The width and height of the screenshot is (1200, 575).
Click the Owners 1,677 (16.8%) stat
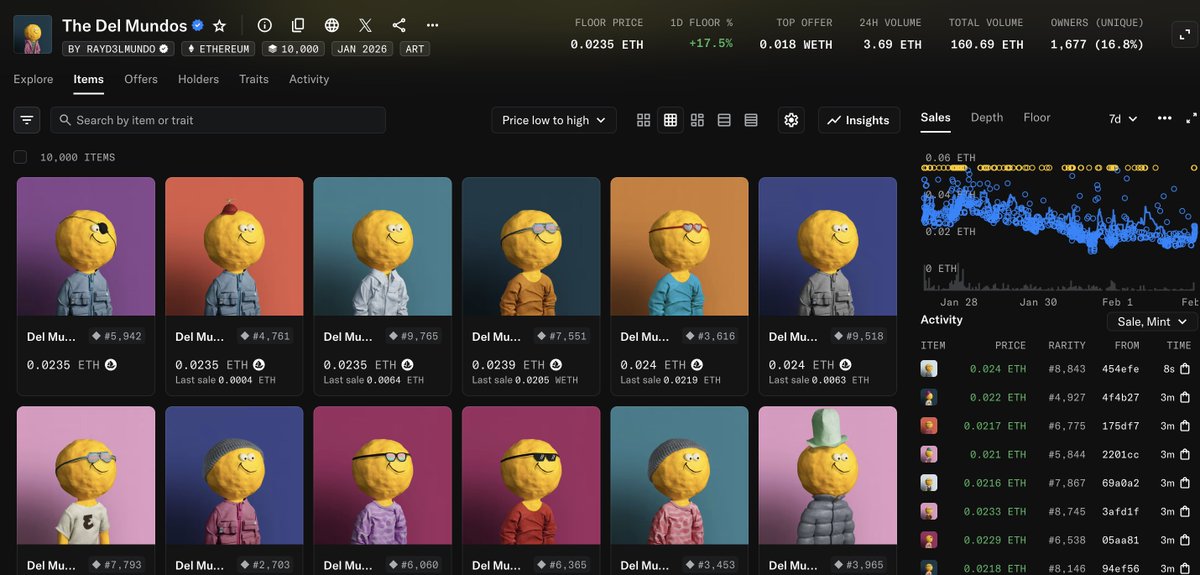pos(1097,34)
